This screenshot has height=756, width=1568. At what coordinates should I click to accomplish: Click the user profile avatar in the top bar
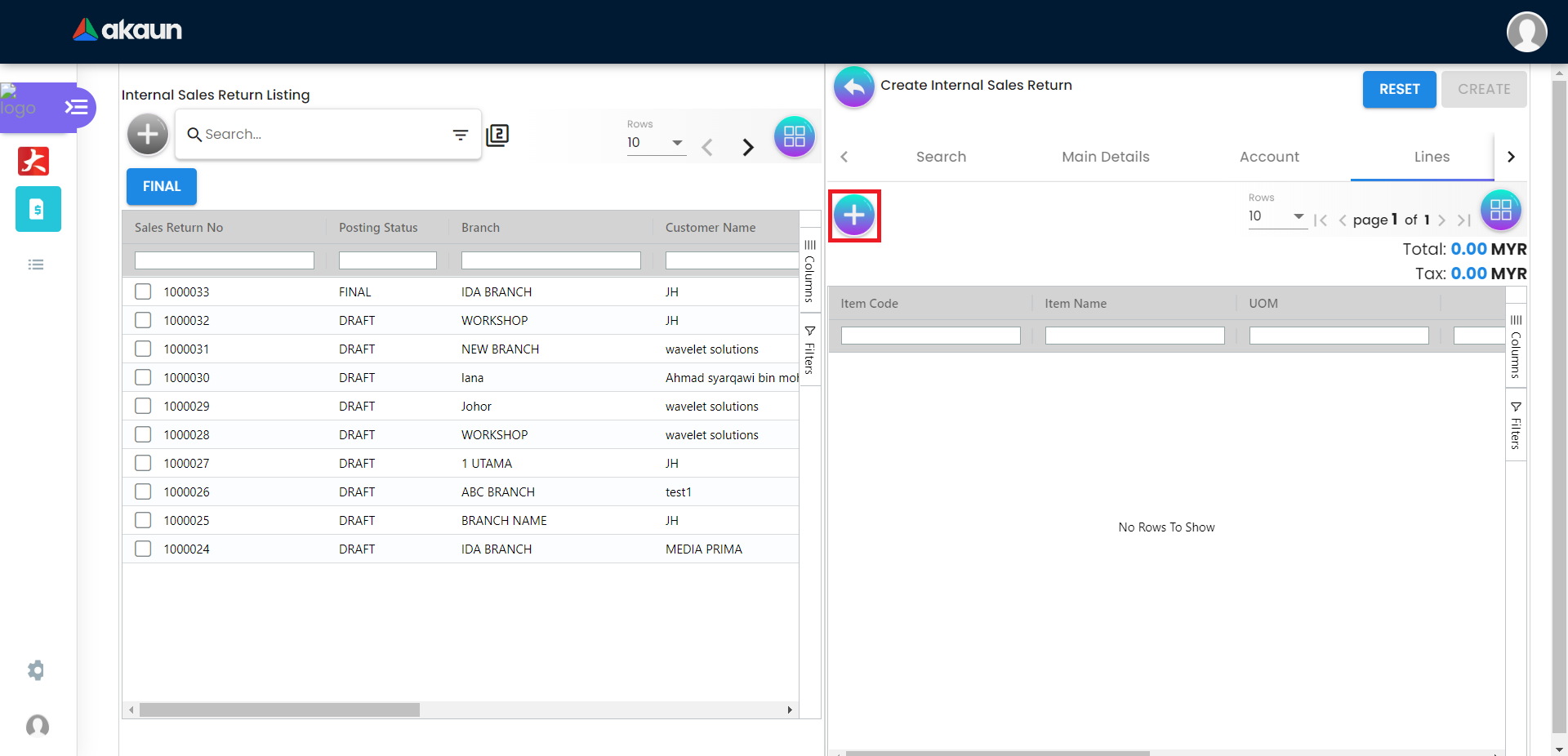point(1526,32)
